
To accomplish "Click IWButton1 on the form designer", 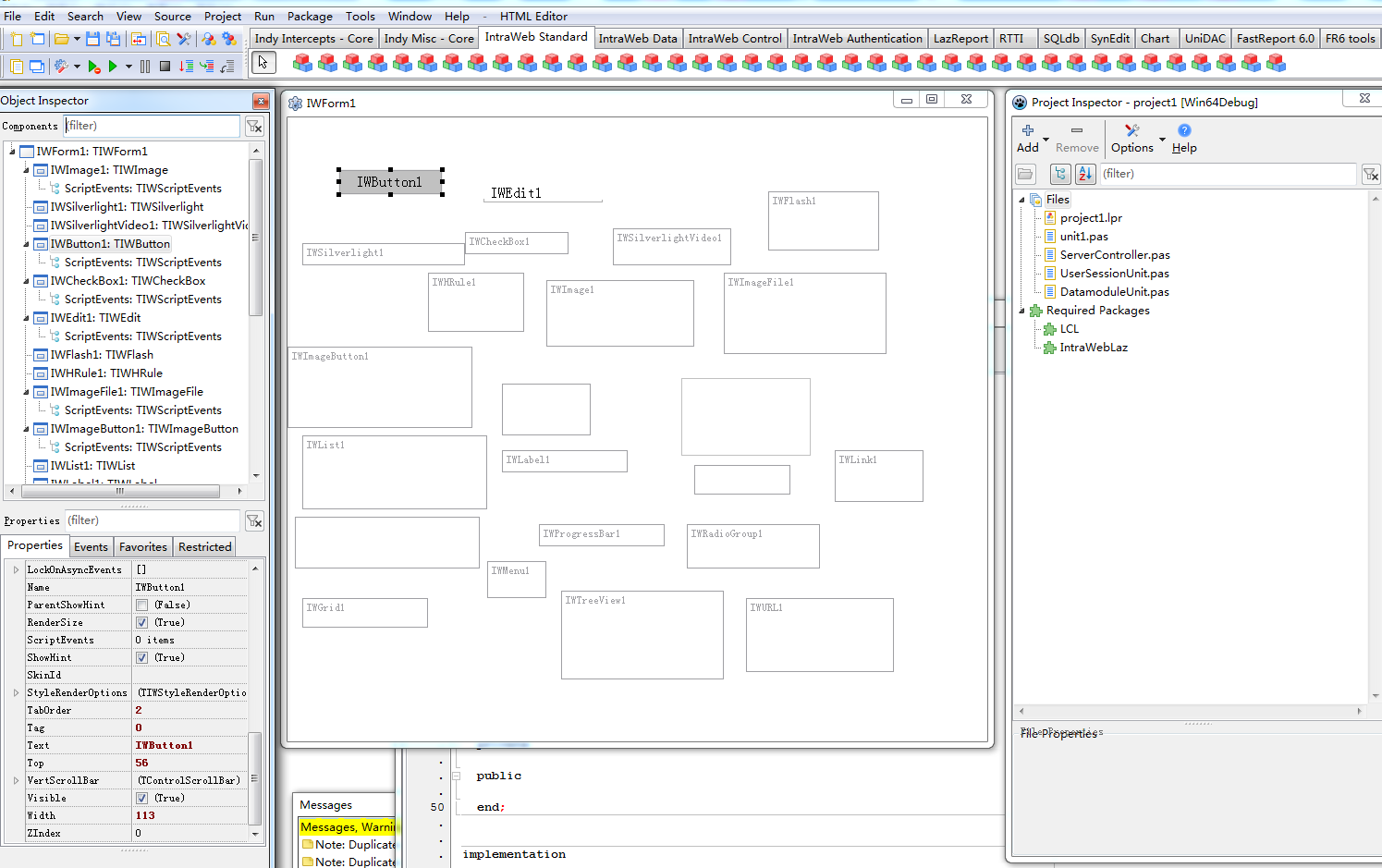I will pyautogui.click(x=390, y=182).
